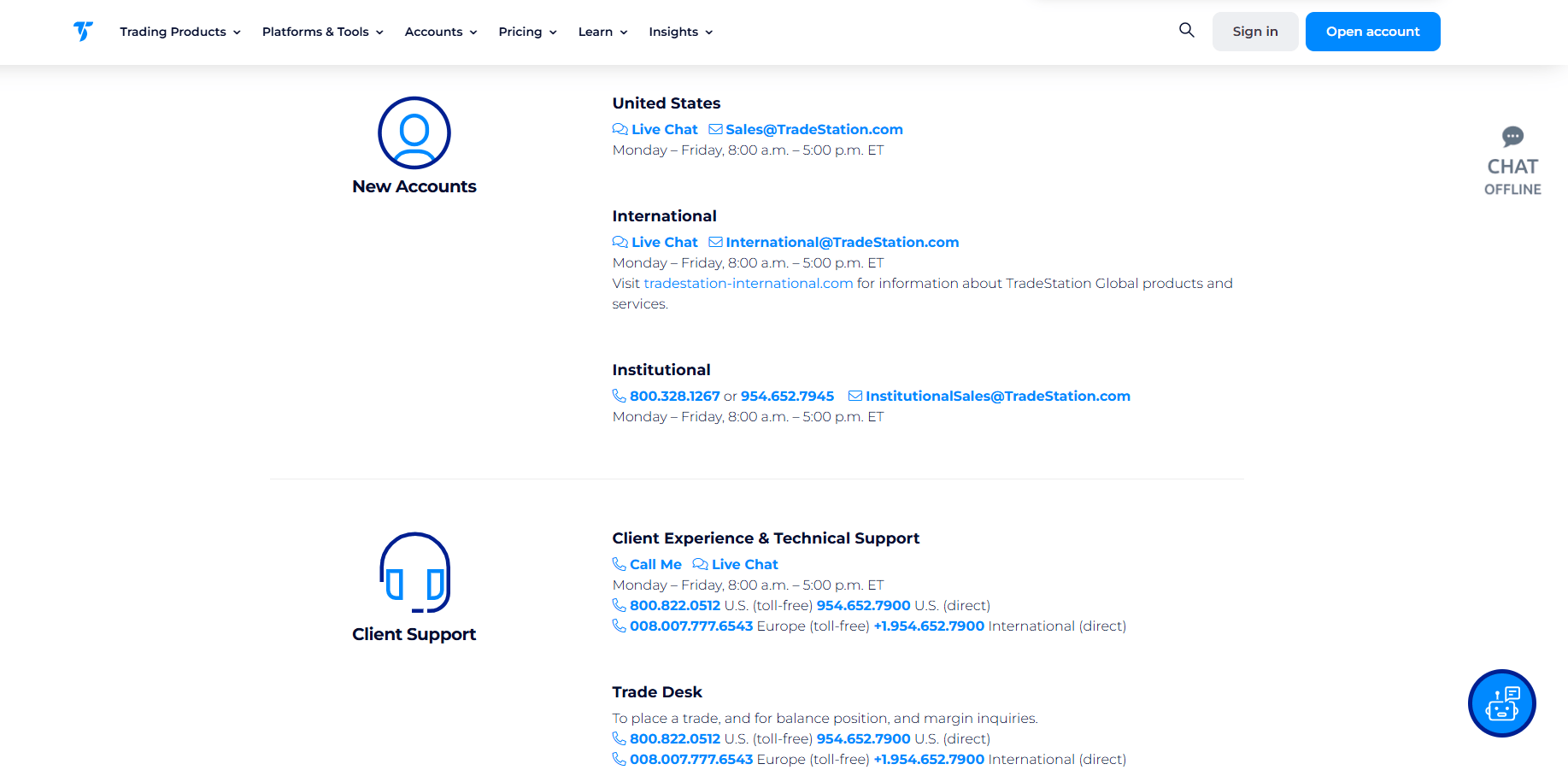
Task: Click chat bubble icon in Client Experience section
Action: coord(701,564)
